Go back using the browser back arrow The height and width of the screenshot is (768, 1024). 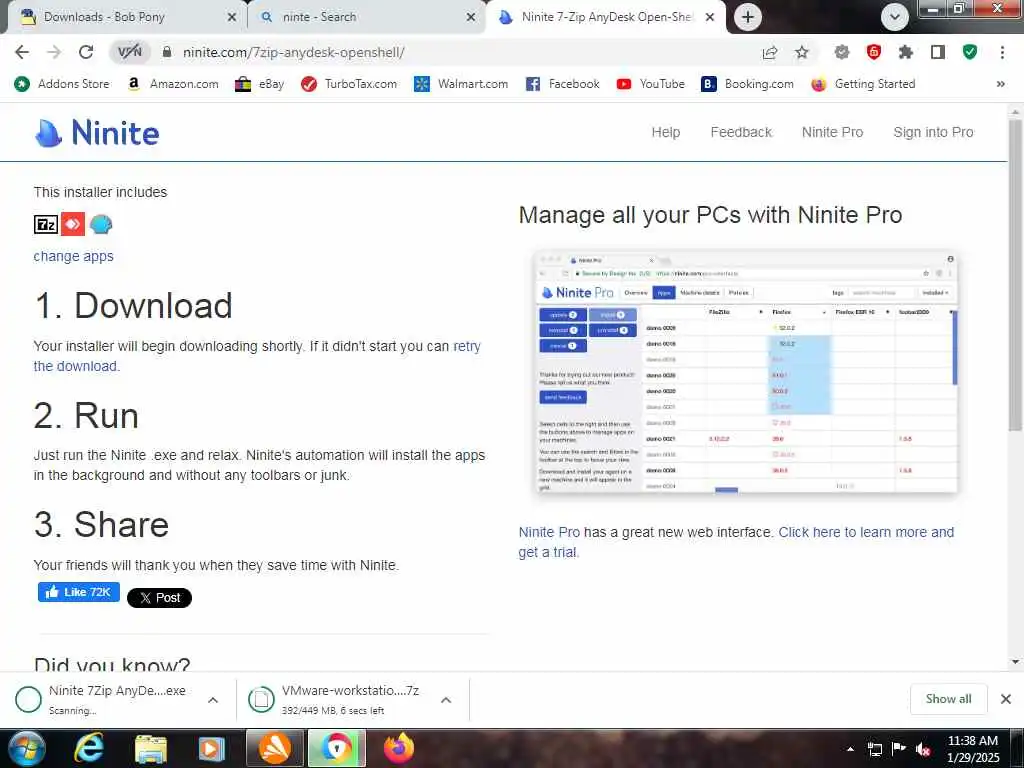(22, 52)
